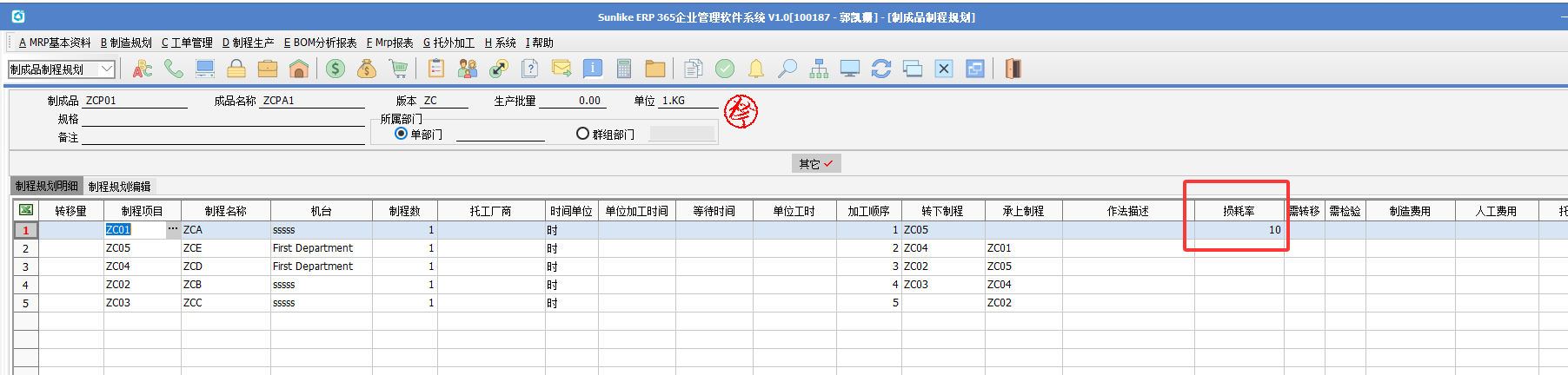
Task: Click the exit door icon
Action: (x=1013, y=69)
